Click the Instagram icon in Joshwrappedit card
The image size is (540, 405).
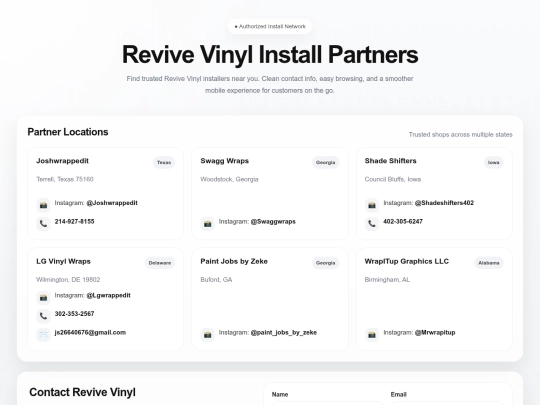tap(43, 205)
